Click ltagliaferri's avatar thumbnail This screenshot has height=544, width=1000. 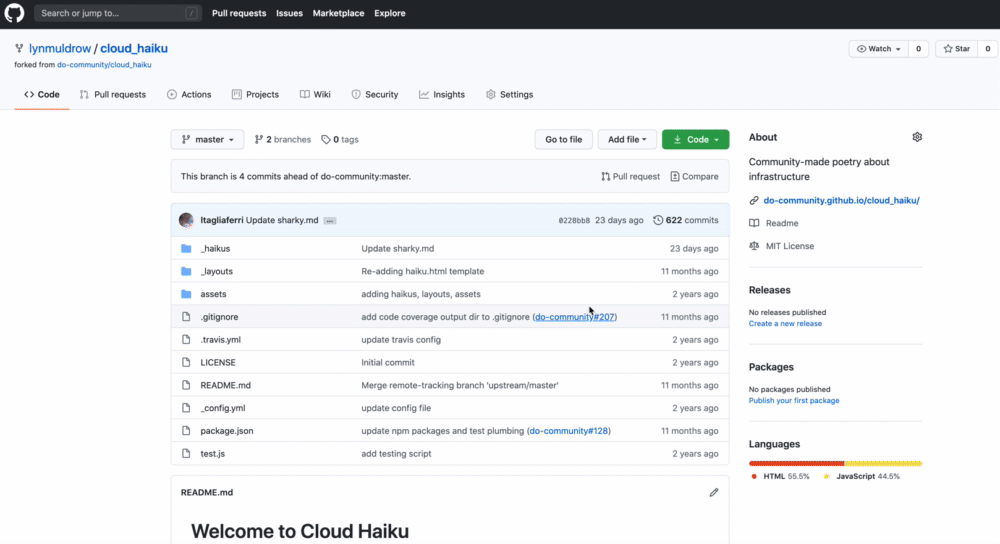tap(186, 220)
